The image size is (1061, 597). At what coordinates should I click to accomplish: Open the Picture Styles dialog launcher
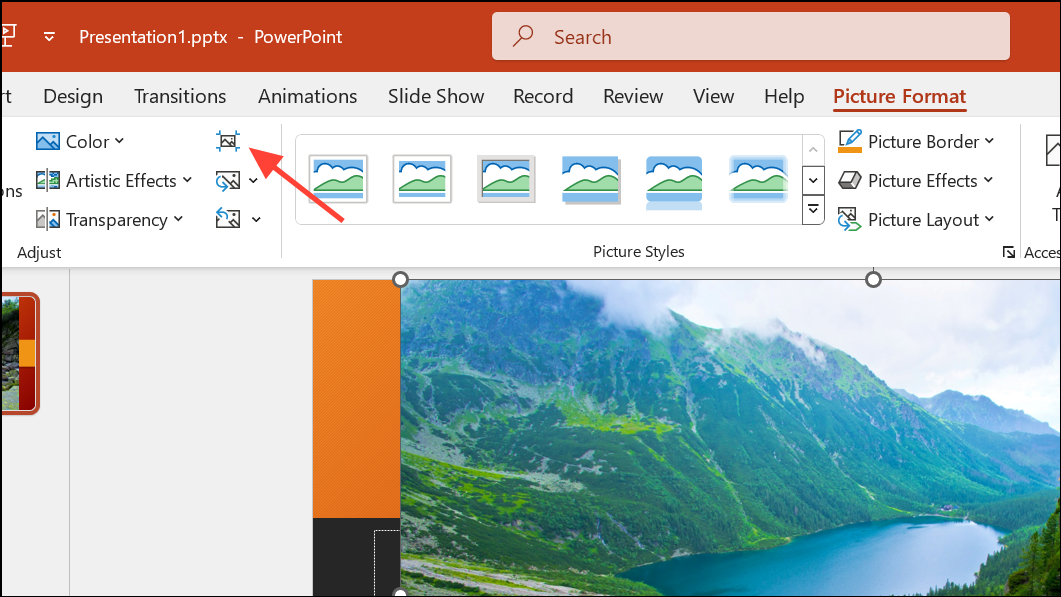point(1010,252)
